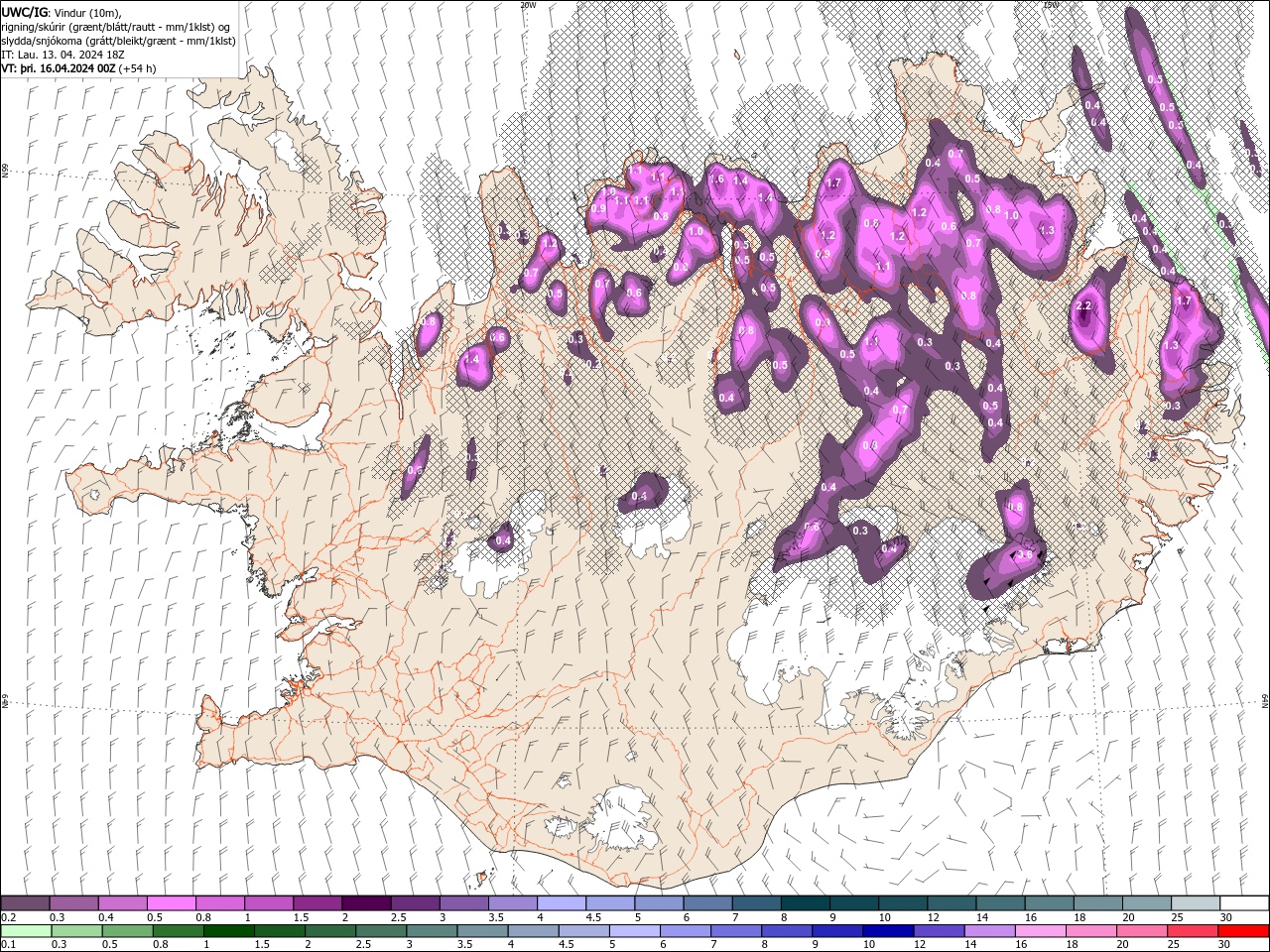
Task: Click the top-row legend swatch labeled 12
Action: click(x=952, y=903)
